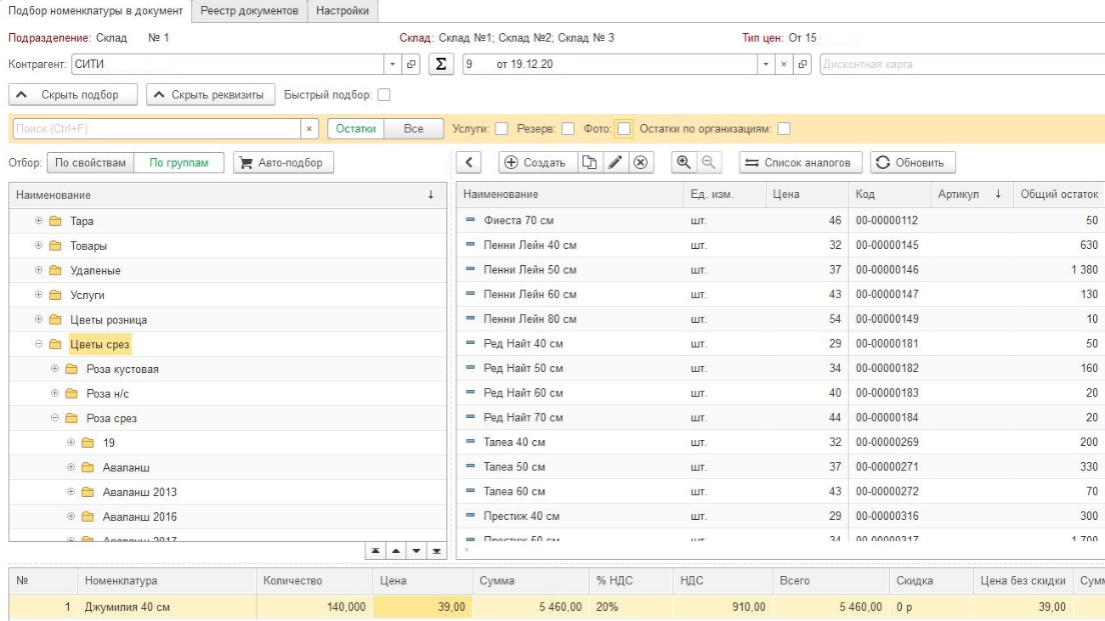Toggle the Услуги checkbox
1105x621 pixels.
click(502, 129)
